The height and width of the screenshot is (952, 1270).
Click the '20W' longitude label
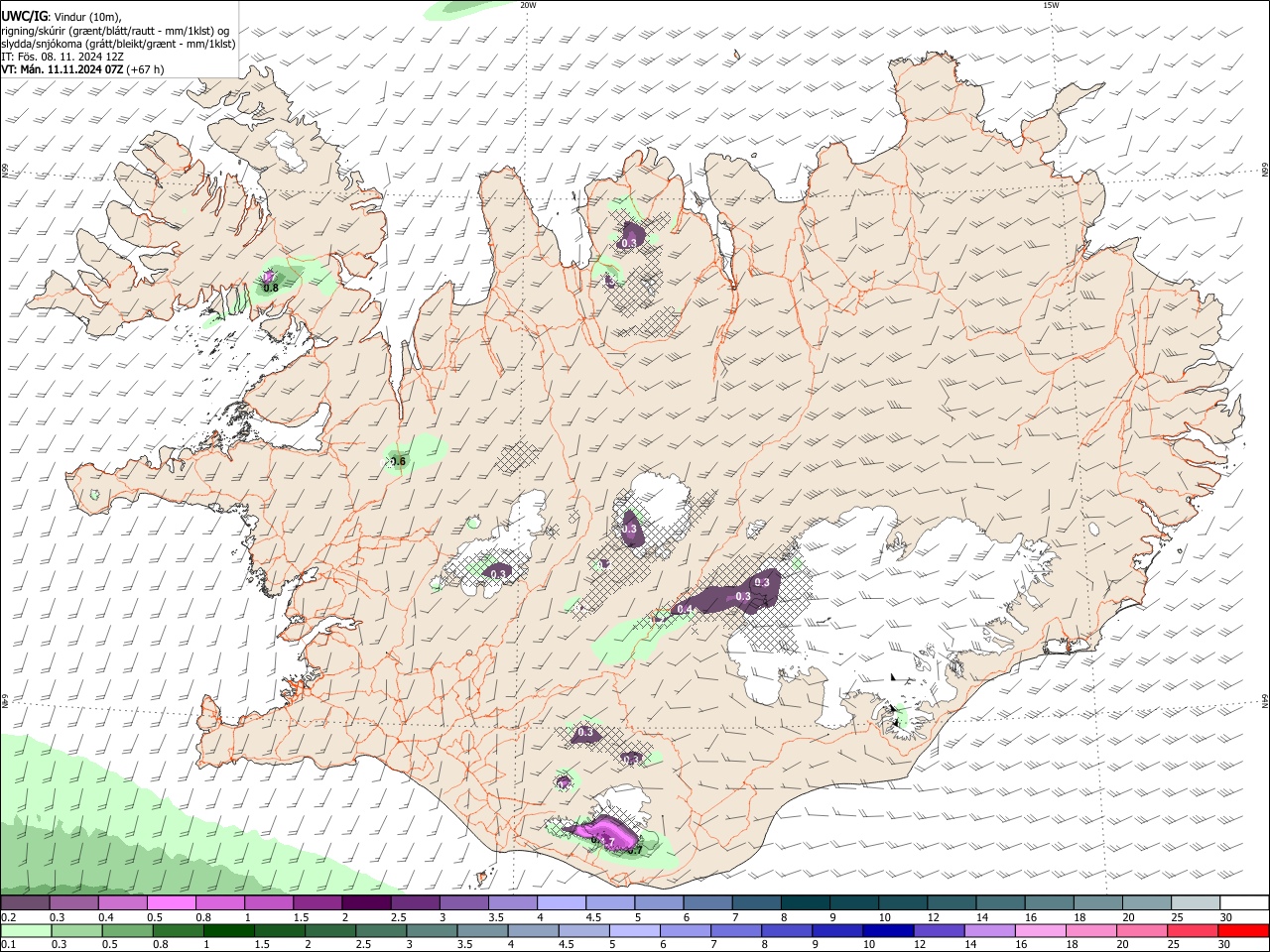(528, 5)
